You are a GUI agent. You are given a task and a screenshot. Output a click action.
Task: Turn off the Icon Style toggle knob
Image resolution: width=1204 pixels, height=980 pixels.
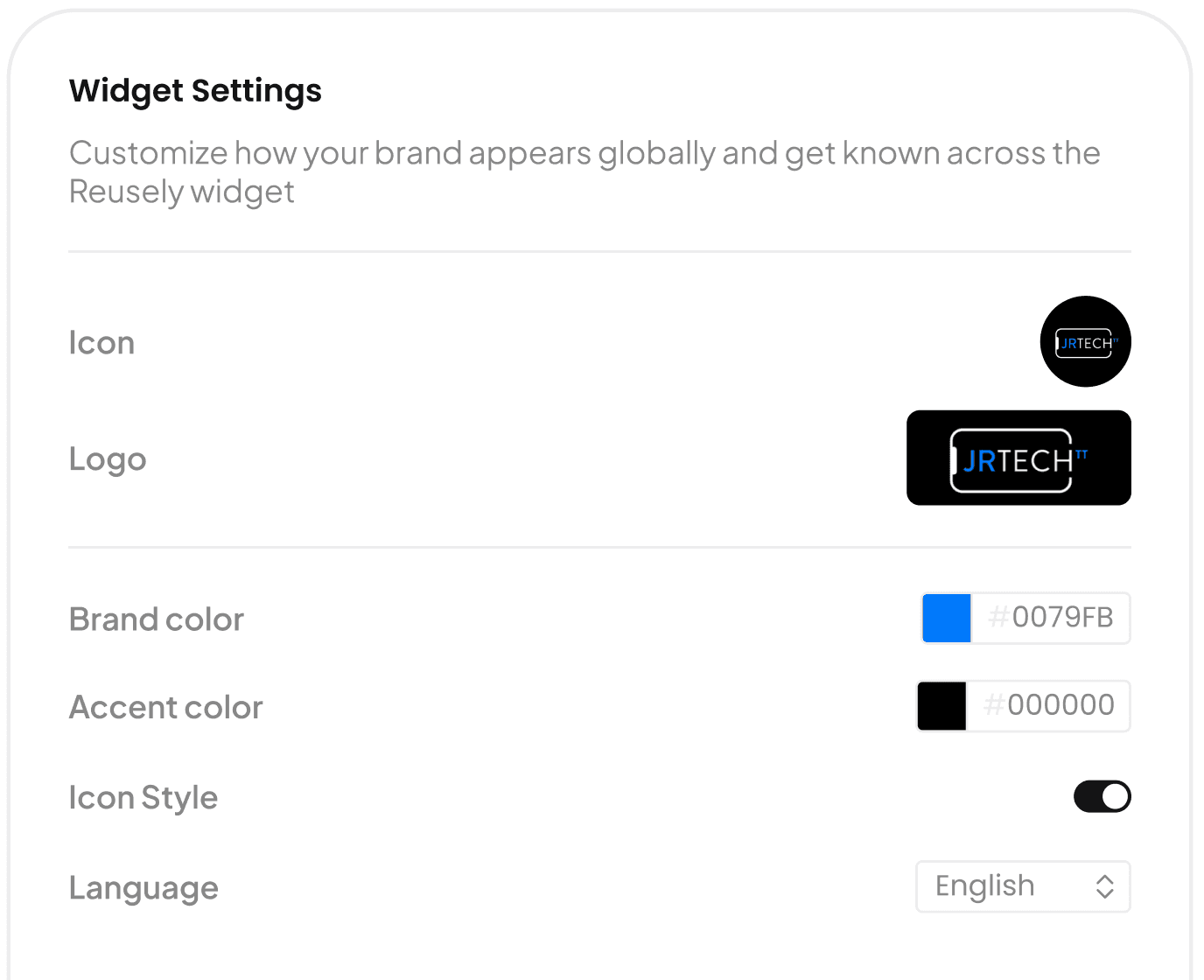coord(1115,796)
